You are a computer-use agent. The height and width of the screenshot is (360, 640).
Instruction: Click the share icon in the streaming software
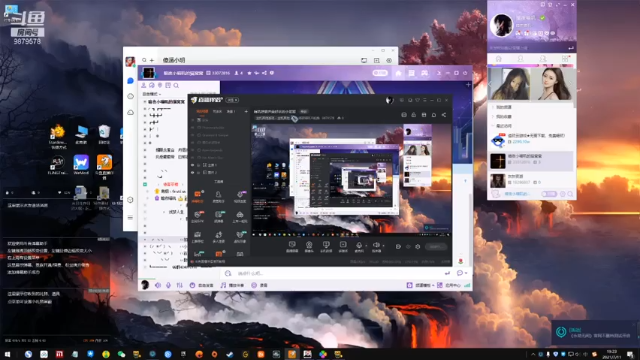point(444,115)
